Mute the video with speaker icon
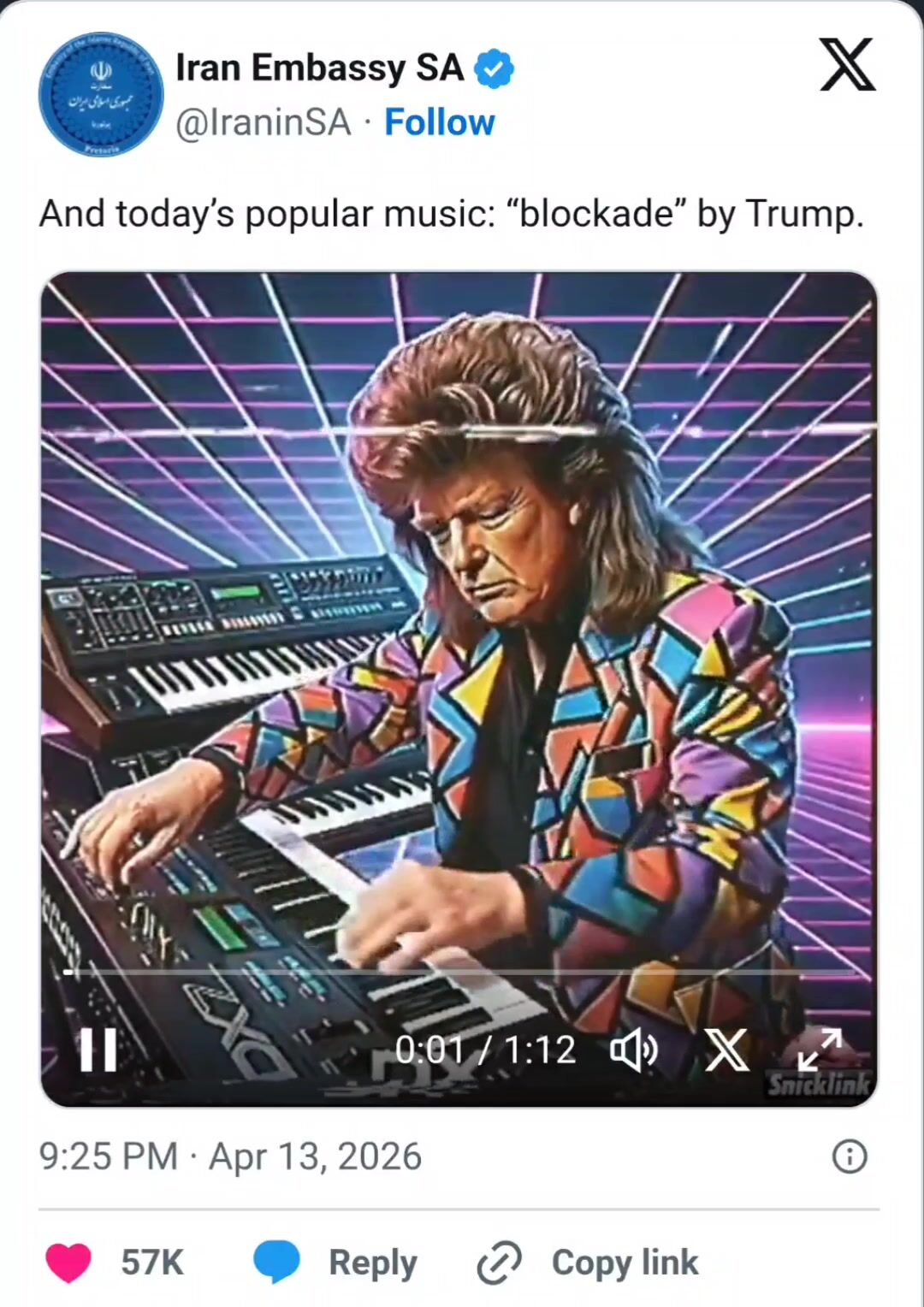The height and width of the screenshot is (1307, 924). [x=633, y=1050]
